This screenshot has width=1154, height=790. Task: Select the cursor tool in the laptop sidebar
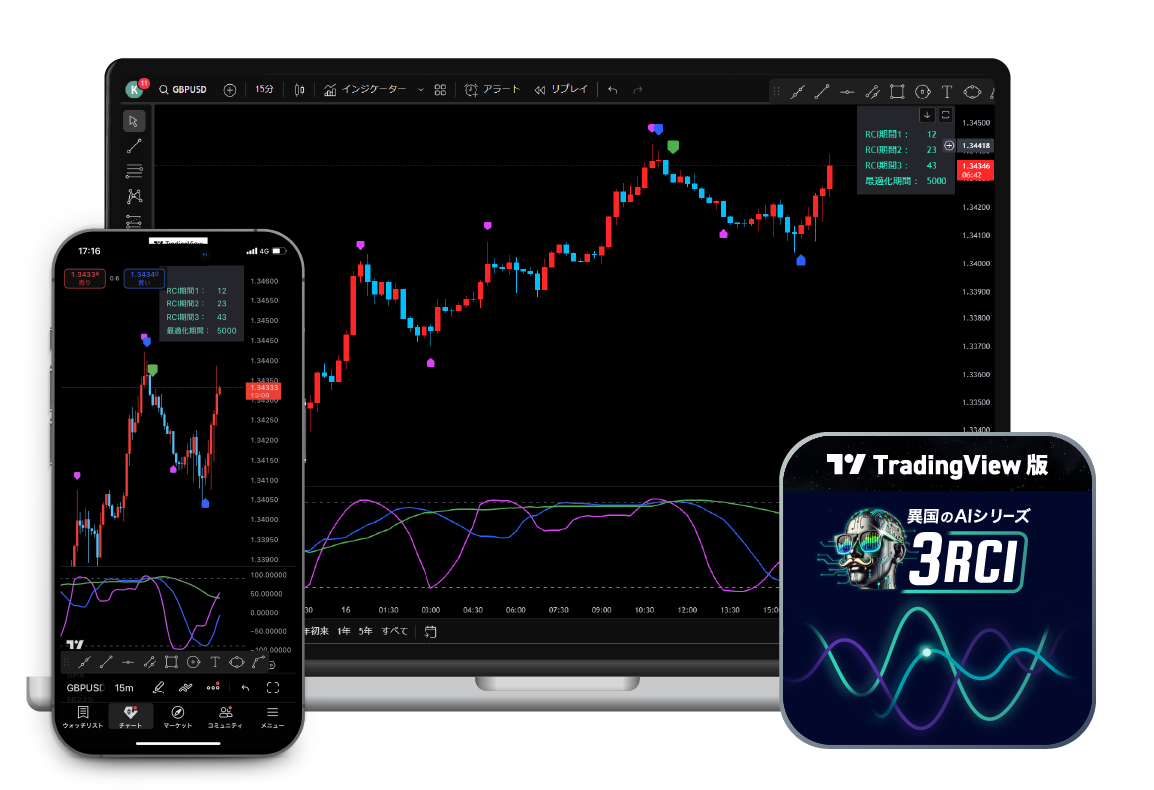pyautogui.click(x=134, y=121)
